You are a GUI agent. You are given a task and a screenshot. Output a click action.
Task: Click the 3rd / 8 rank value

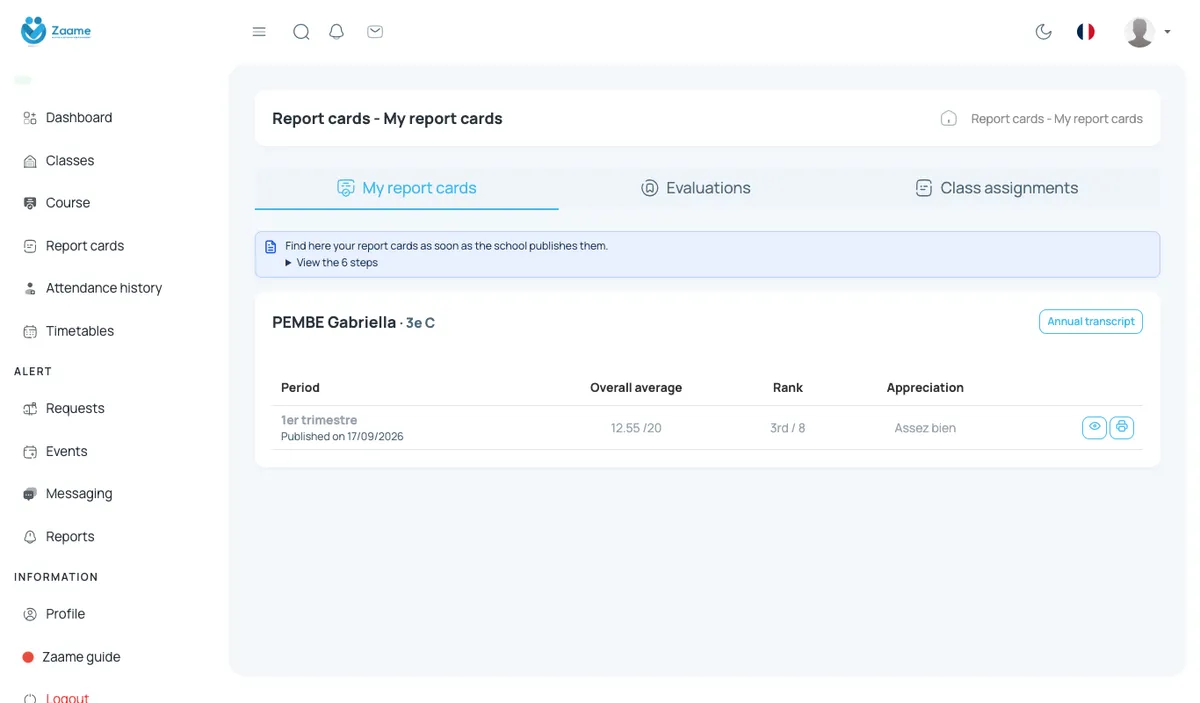click(788, 428)
